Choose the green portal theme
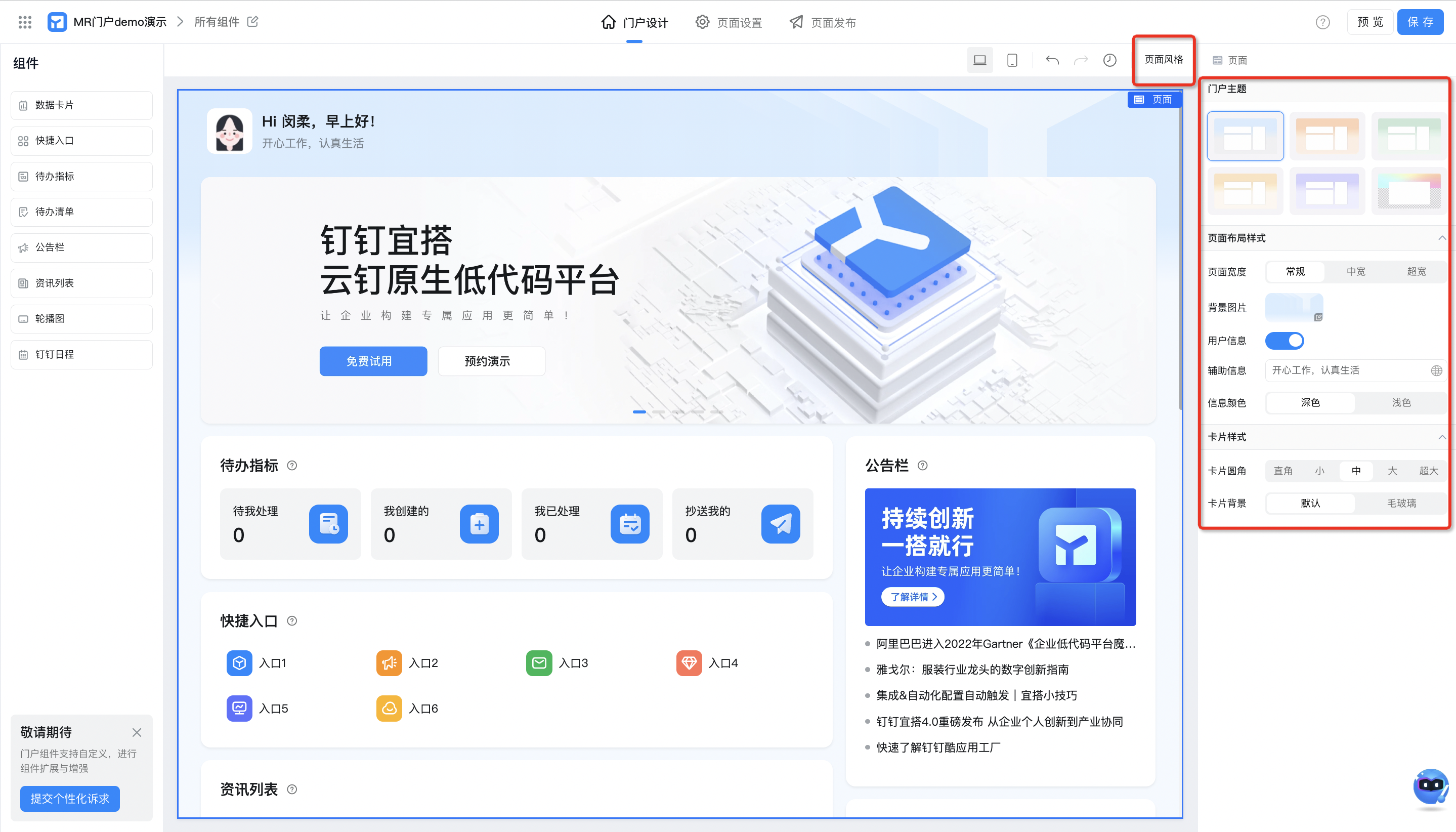The width and height of the screenshot is (1456, 832). [x=1408, y=136]
